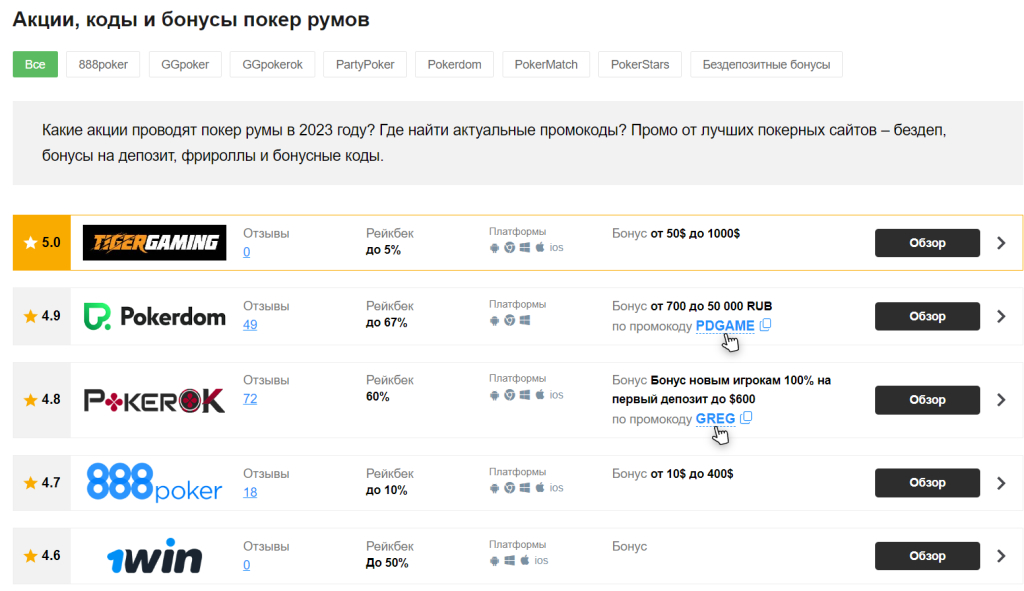Click the Windows icon in the 888poker row
This screenshot has width=1024, height=591.
[x=524, y=488]
